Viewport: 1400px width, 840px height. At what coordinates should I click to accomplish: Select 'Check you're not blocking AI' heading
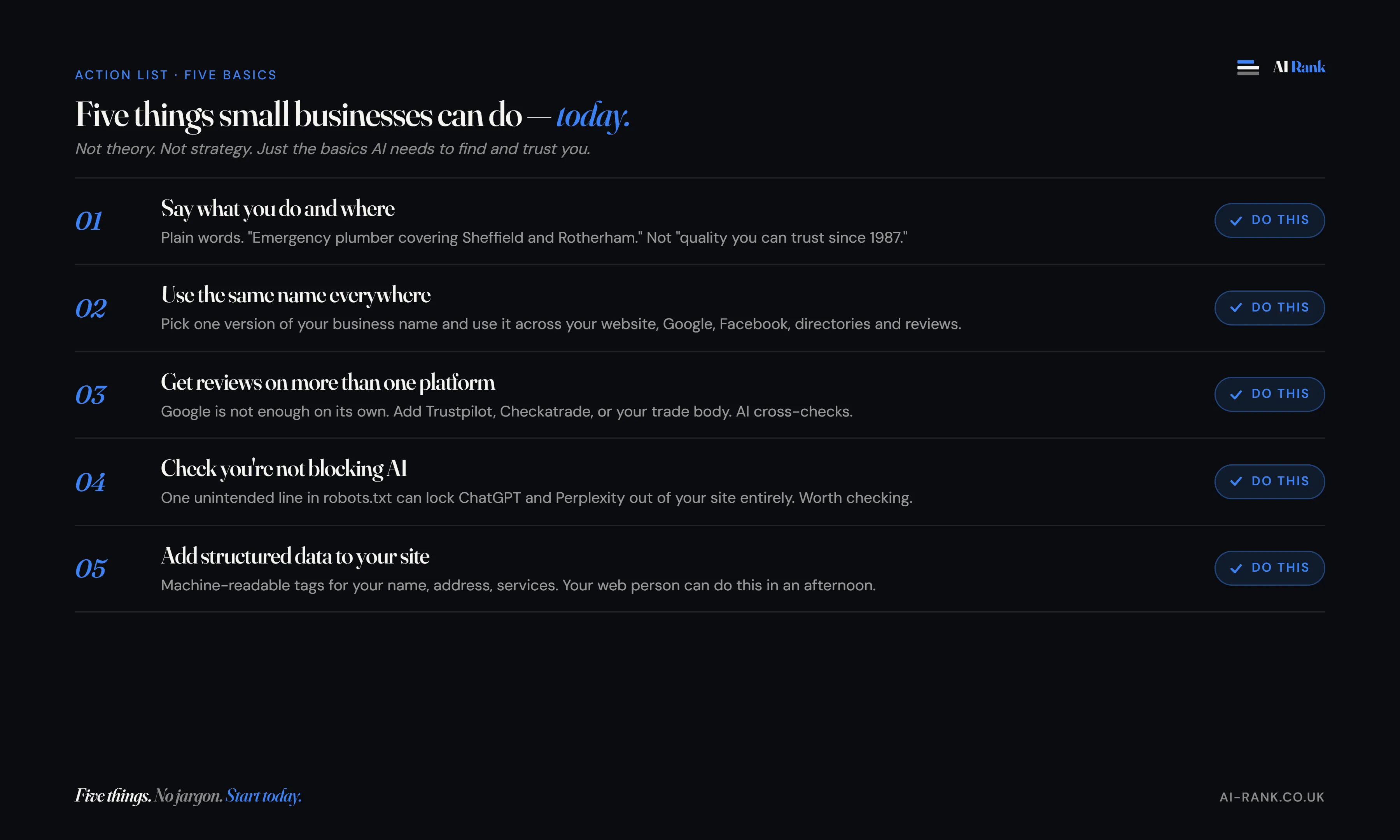[283, 469]
